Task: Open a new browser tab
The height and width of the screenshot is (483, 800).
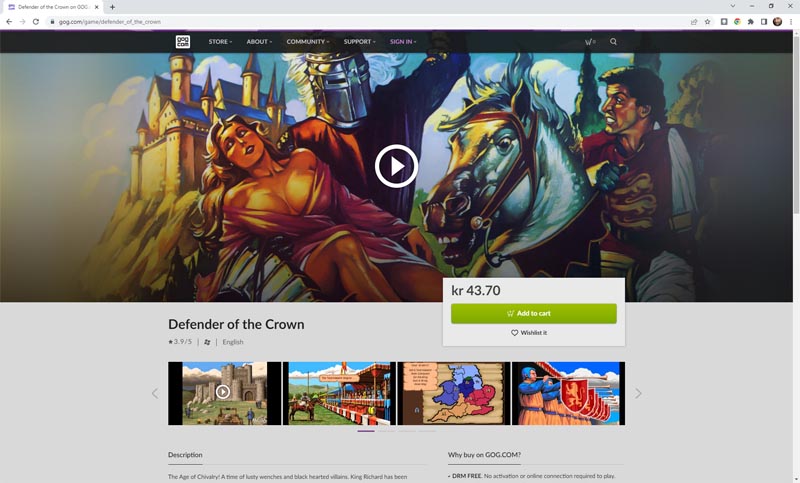Action: point(112,7)
